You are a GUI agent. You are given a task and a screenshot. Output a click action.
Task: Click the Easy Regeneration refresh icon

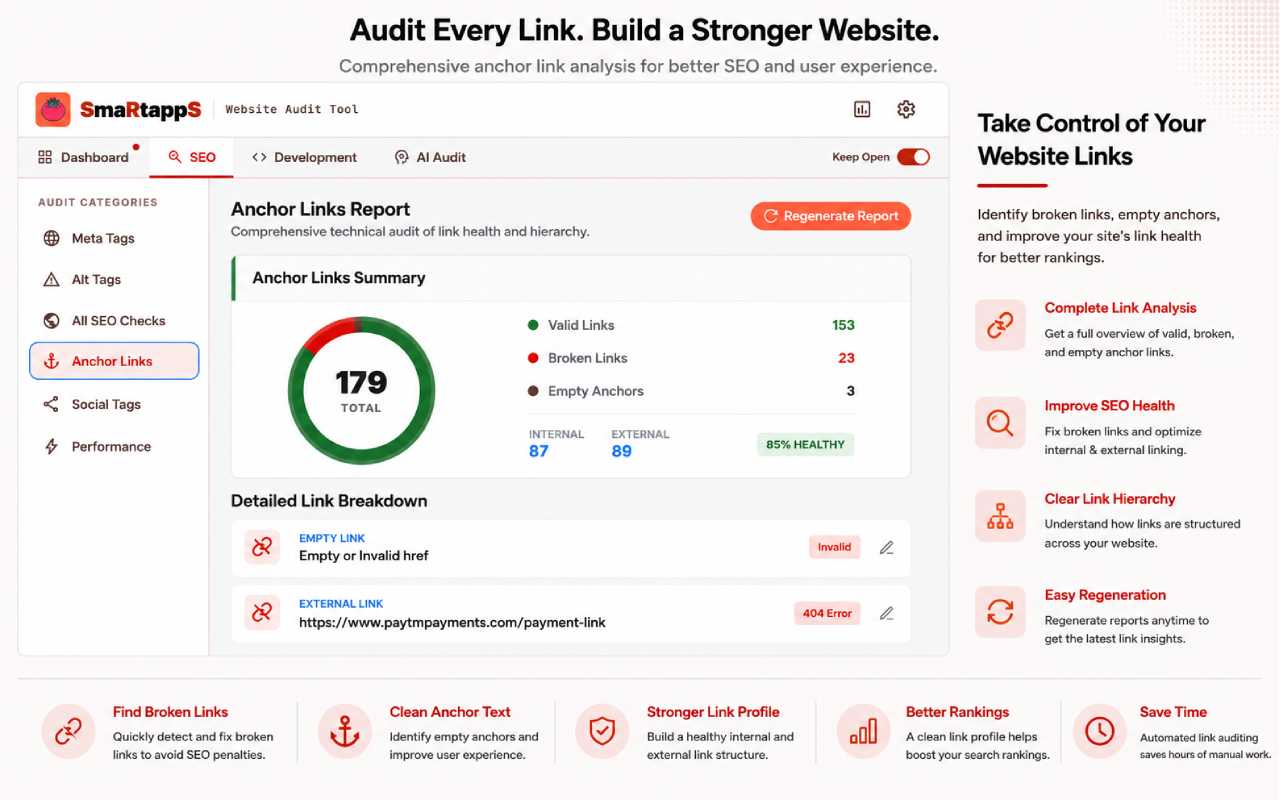1000,611
